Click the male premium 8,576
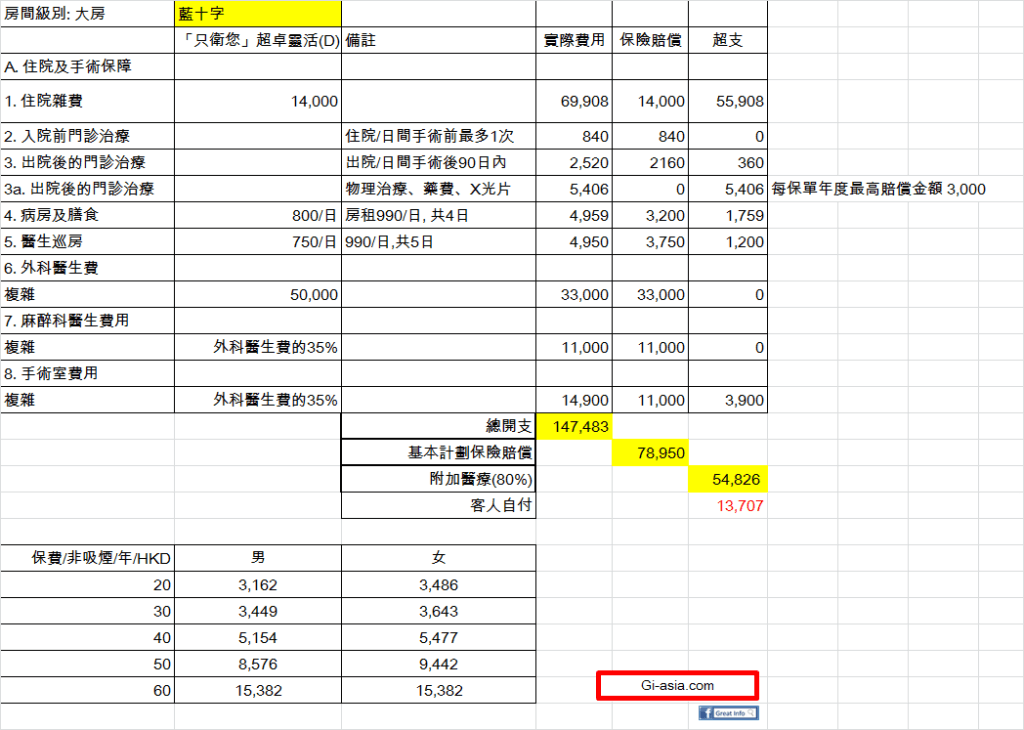 tap(258, 665)
